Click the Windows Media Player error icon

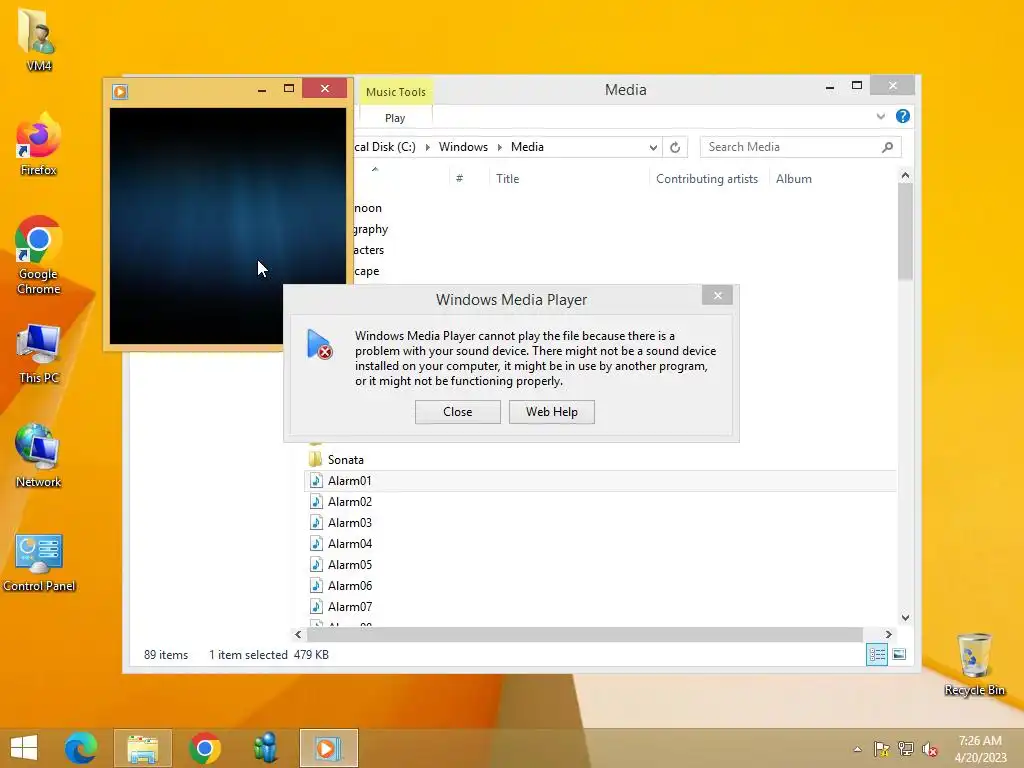point(319,344)
